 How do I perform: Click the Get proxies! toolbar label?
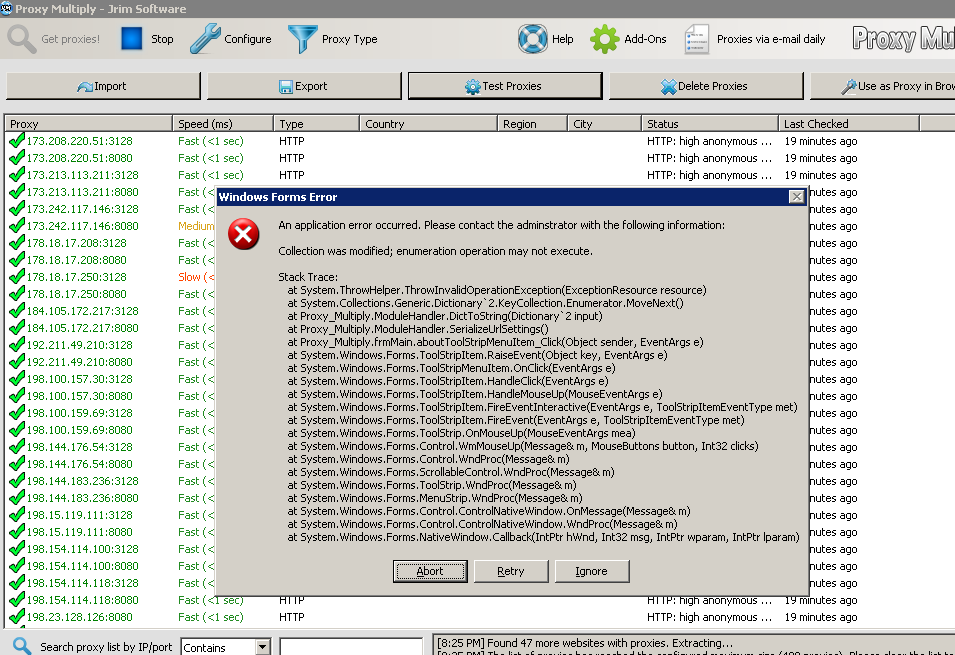[71, 39]
